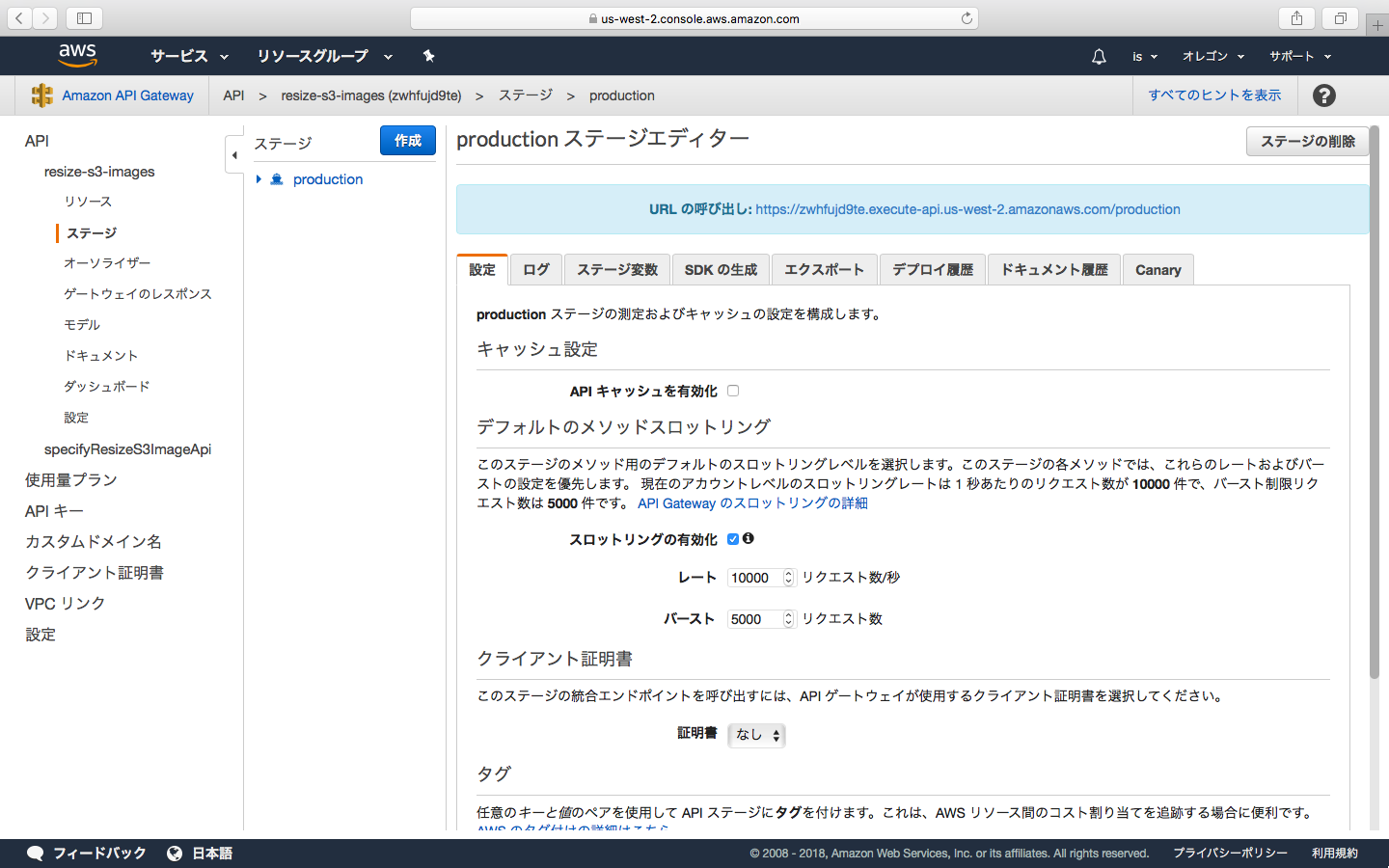Click the feedback speech bubble icon
The height and width of the screenshot is (868, 1389).
(x=35, y=854)
